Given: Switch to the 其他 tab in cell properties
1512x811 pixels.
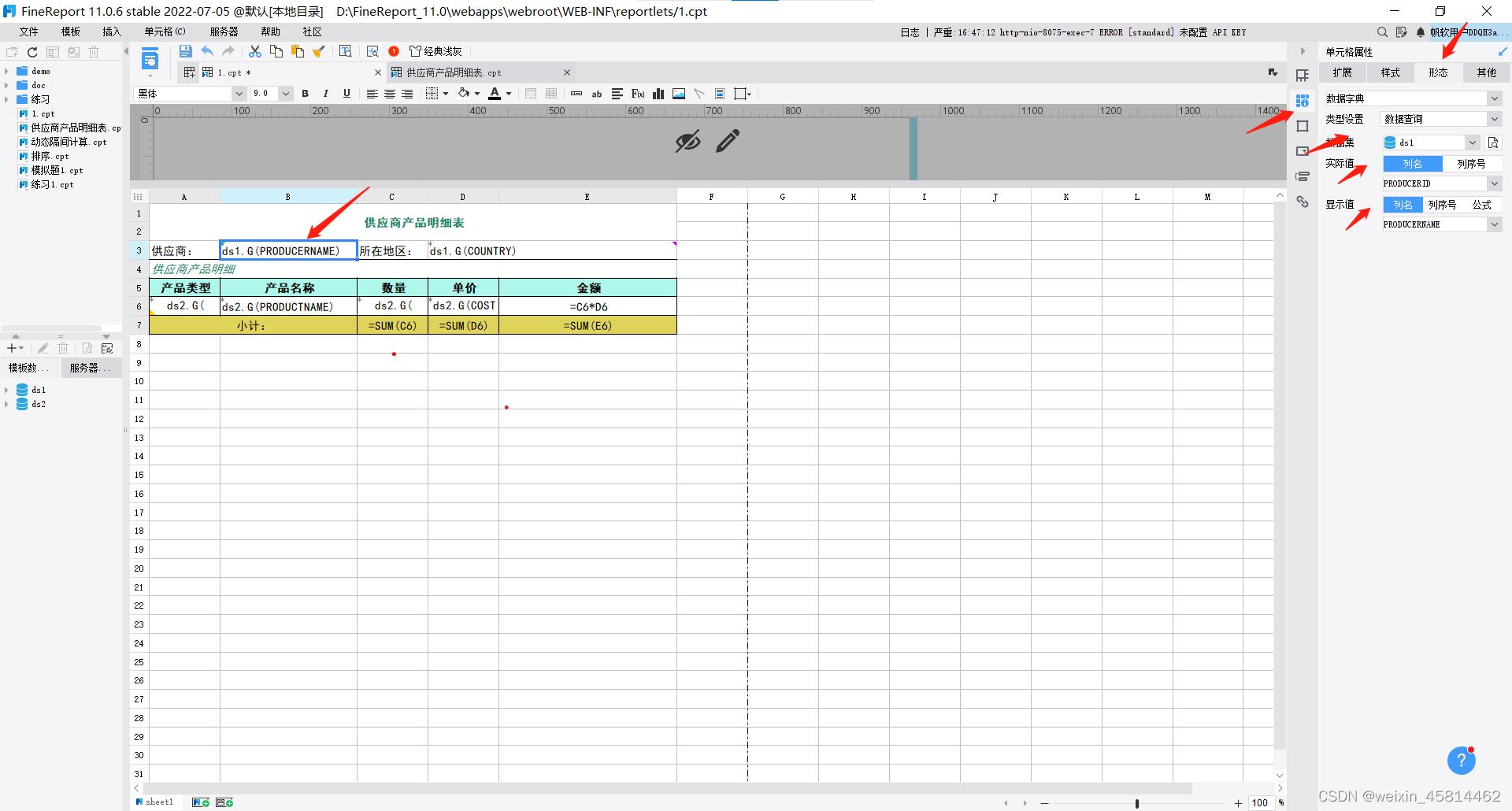Looking at the screenshot, I should pos(1487,72).
